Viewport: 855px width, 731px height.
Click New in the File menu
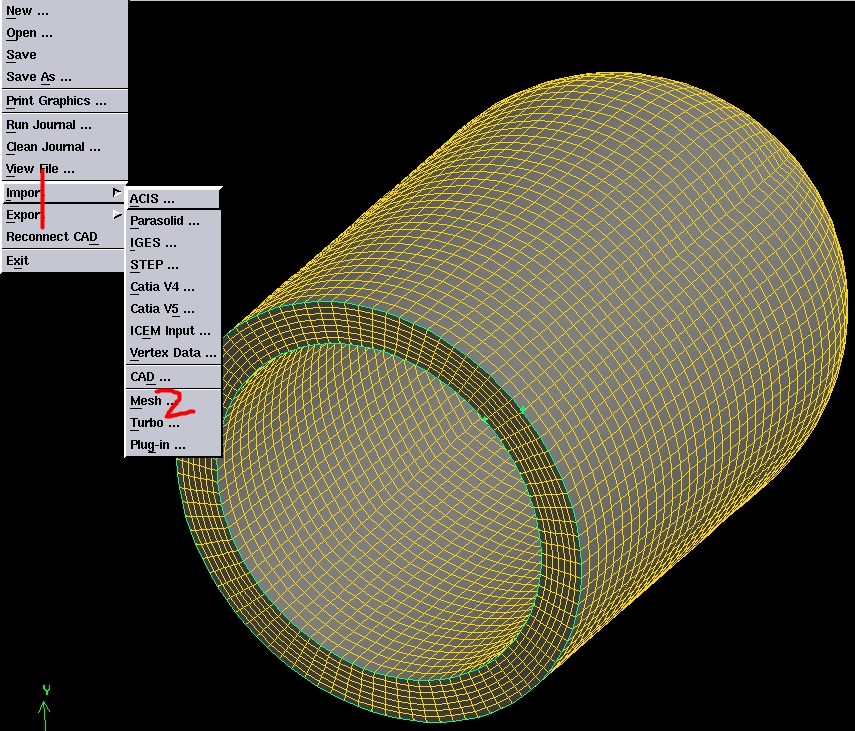[28, 11]
